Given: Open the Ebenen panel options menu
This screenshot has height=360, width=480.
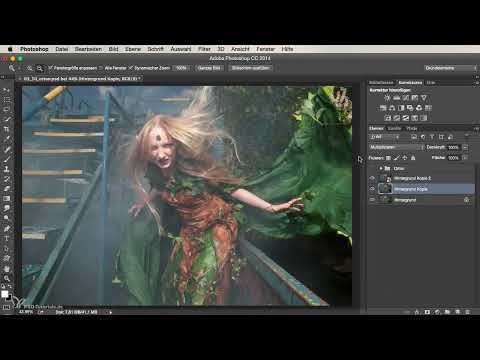Looking at the screenshot, I should click(476, 128).
